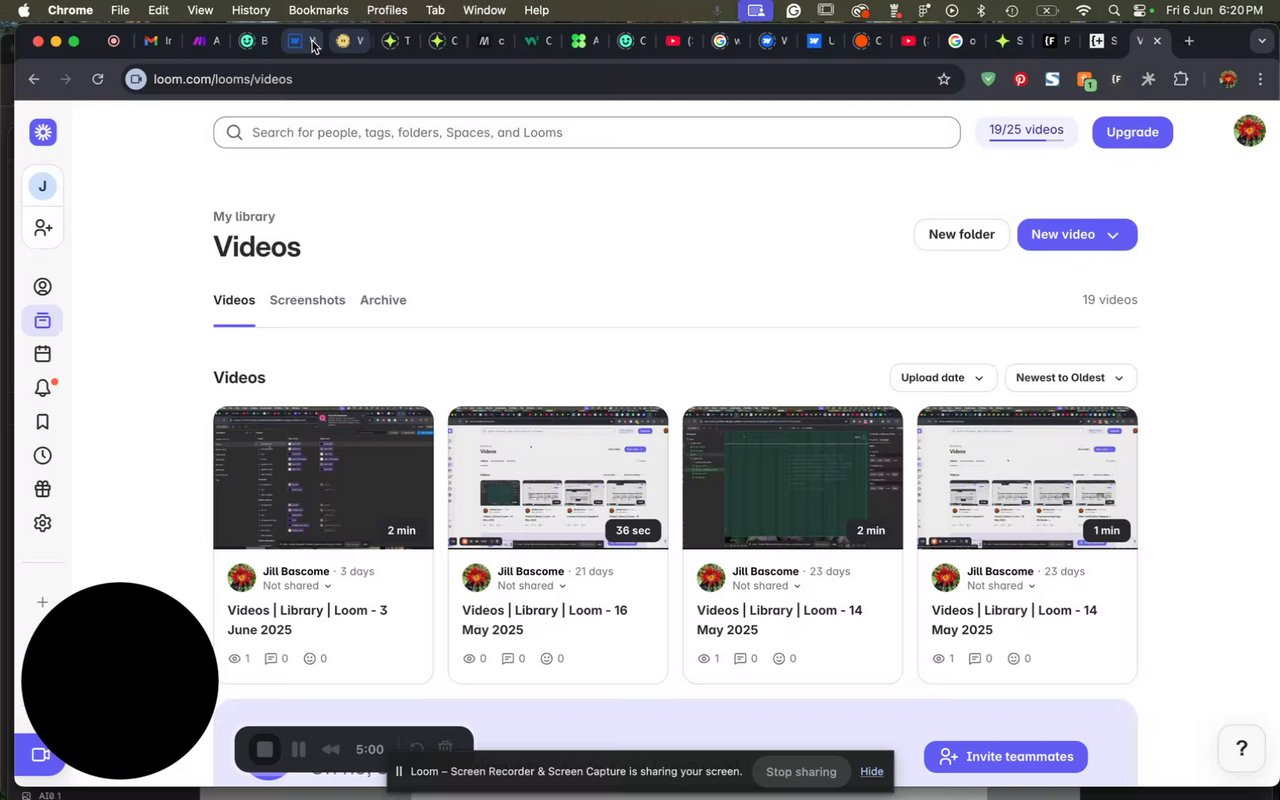
Task: Open the J workspace avatar
Action: (42, 186)
